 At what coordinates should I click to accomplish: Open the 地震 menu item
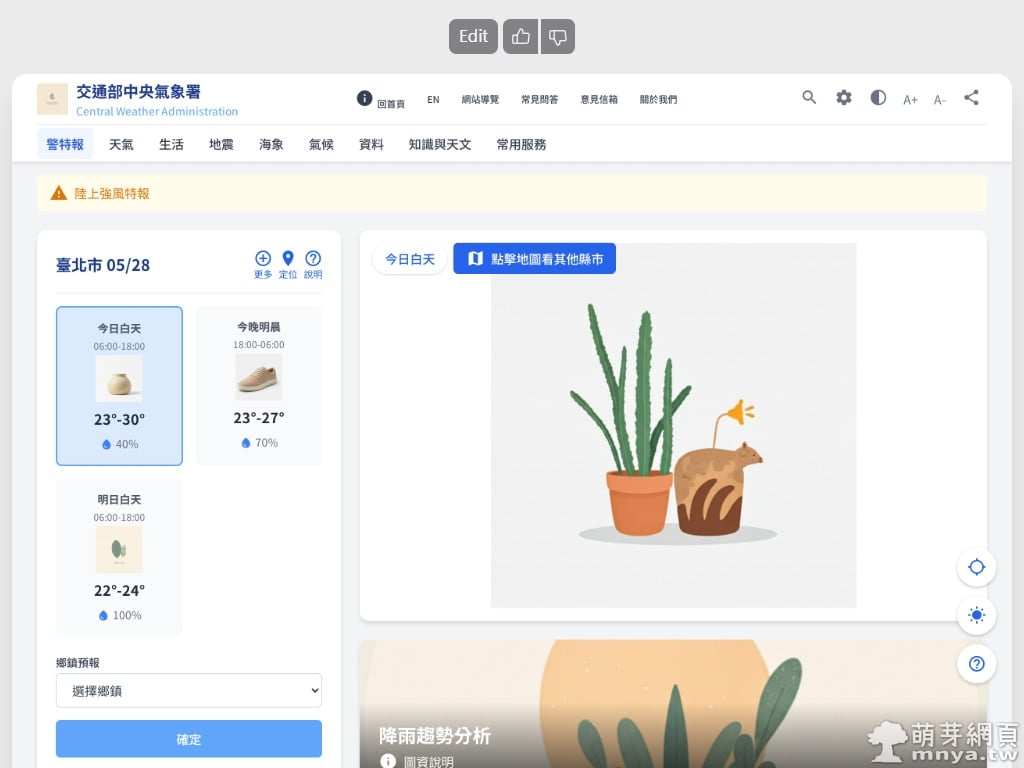221,144
